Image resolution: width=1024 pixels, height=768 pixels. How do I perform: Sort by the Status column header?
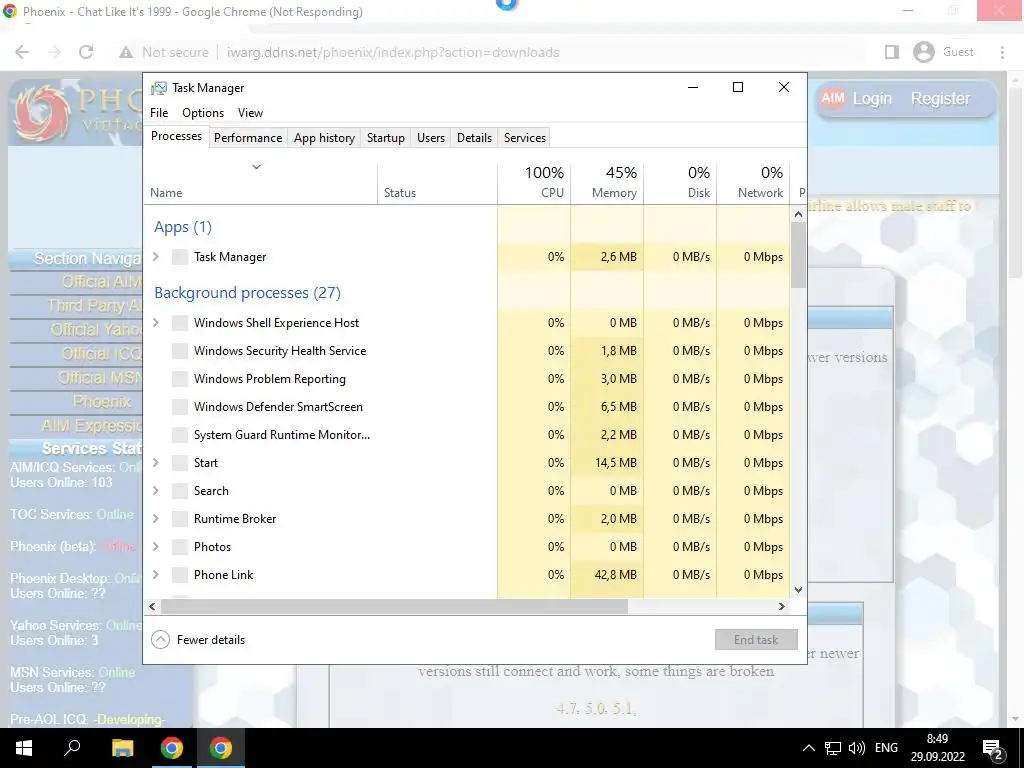[438, 183]
